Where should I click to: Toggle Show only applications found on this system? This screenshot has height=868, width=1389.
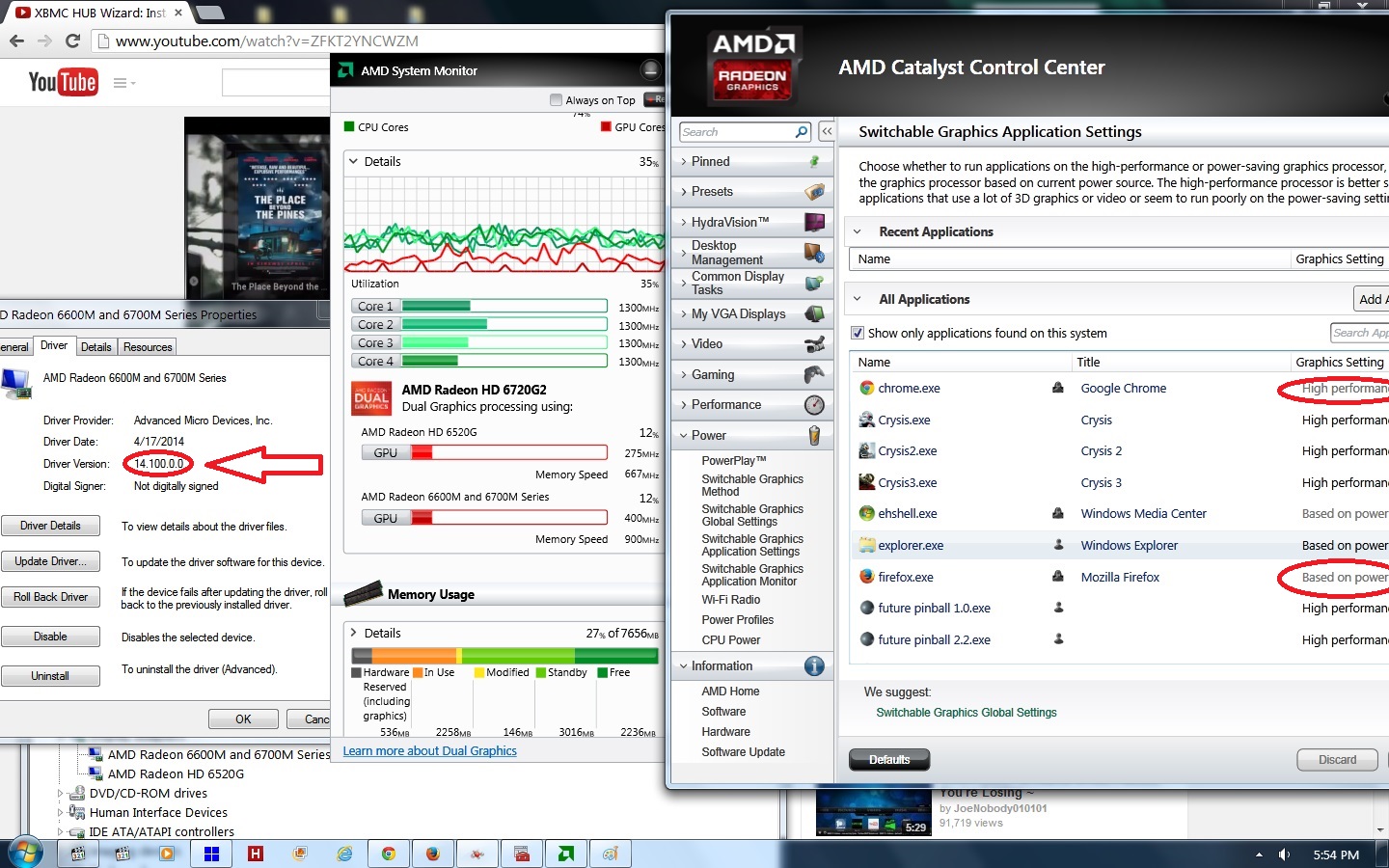pyautogui.click(x=858, y=333)
